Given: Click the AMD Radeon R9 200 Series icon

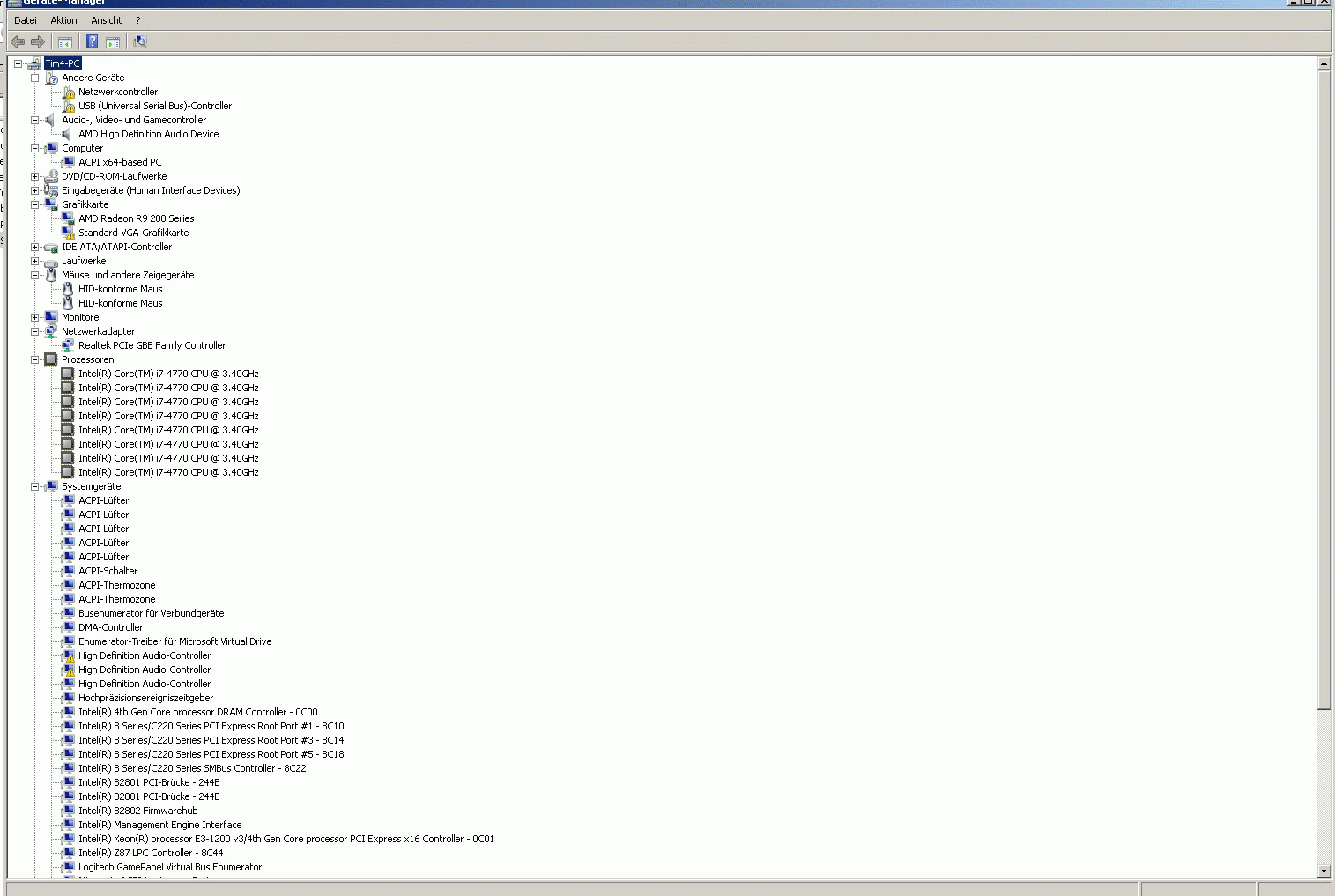Looking at the screenshot, I should (x=68, y=218).
